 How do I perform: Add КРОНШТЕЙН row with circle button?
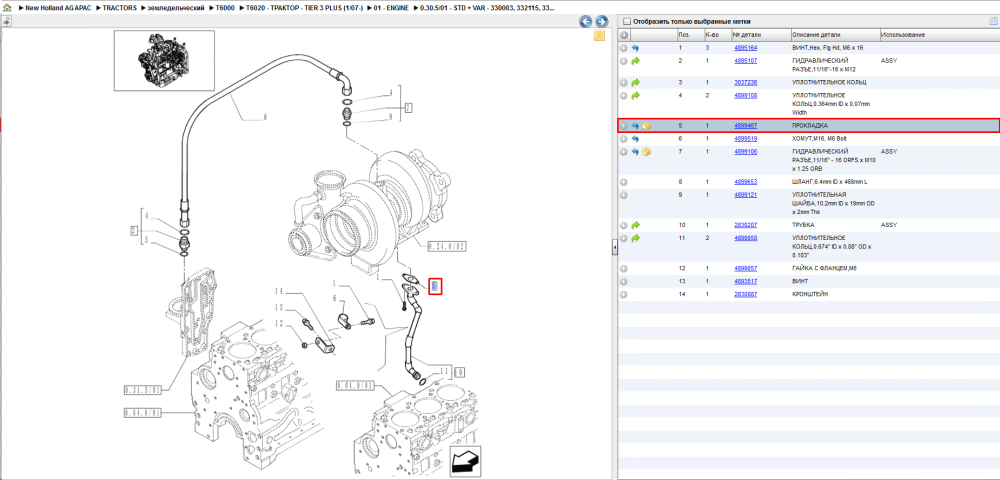624,295
